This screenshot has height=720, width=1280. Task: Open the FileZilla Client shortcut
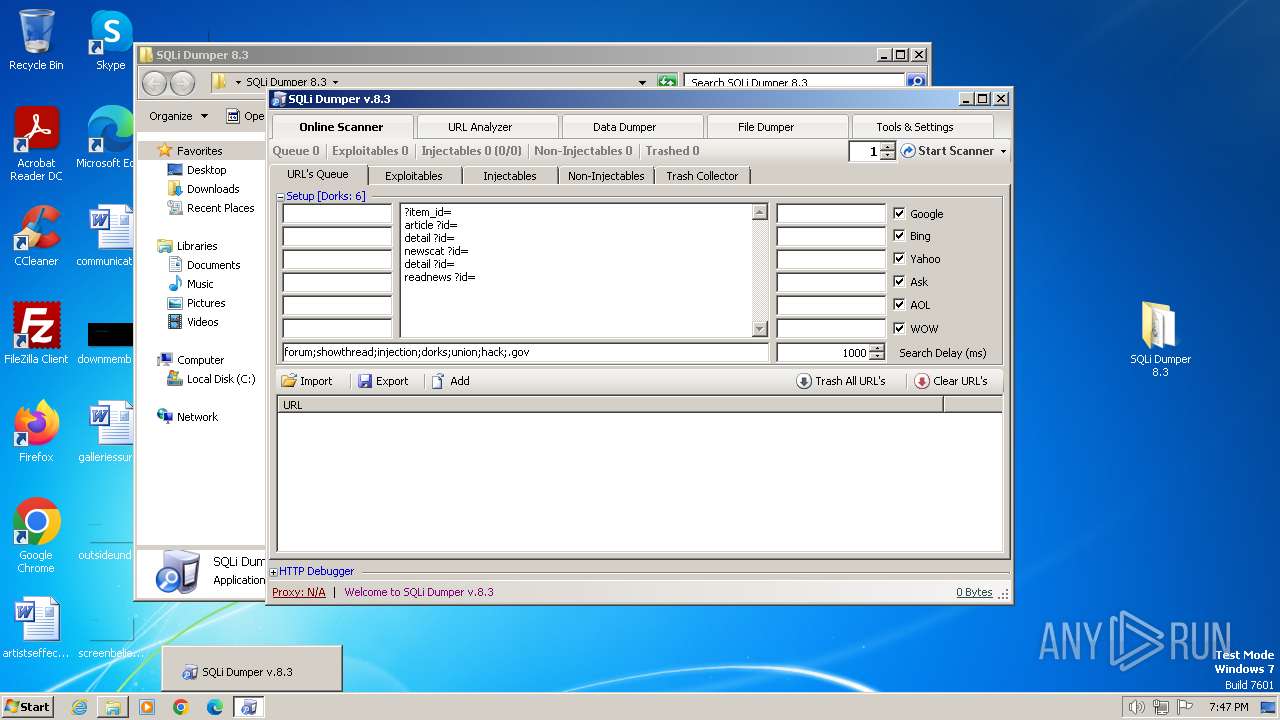tap(36, 333)
